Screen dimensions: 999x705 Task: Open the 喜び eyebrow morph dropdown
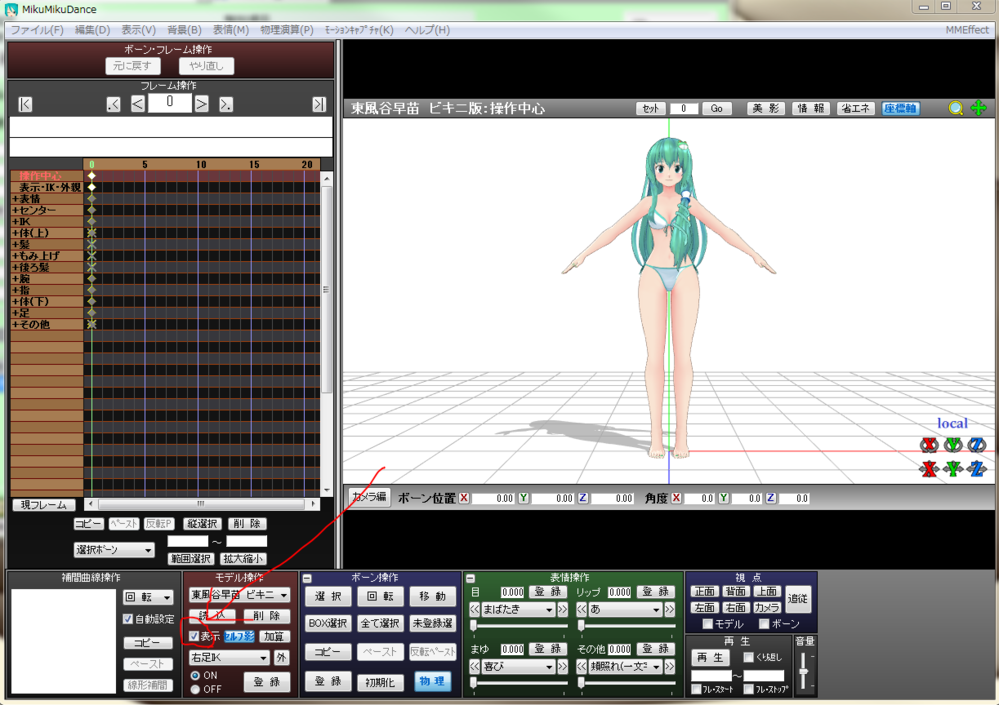tap(517, 667)
